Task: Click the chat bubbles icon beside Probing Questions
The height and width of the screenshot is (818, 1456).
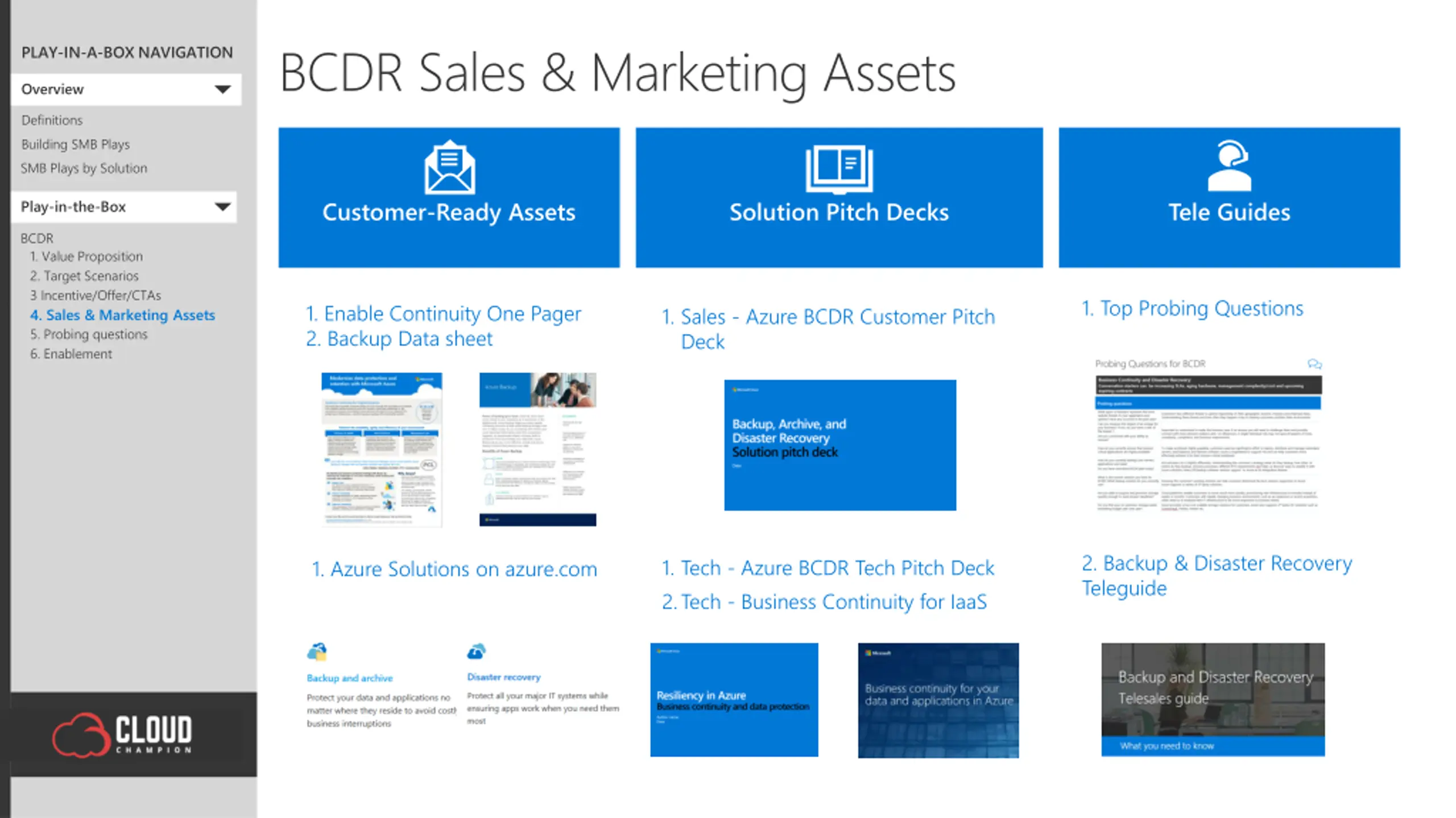Action: [1314, 364]
